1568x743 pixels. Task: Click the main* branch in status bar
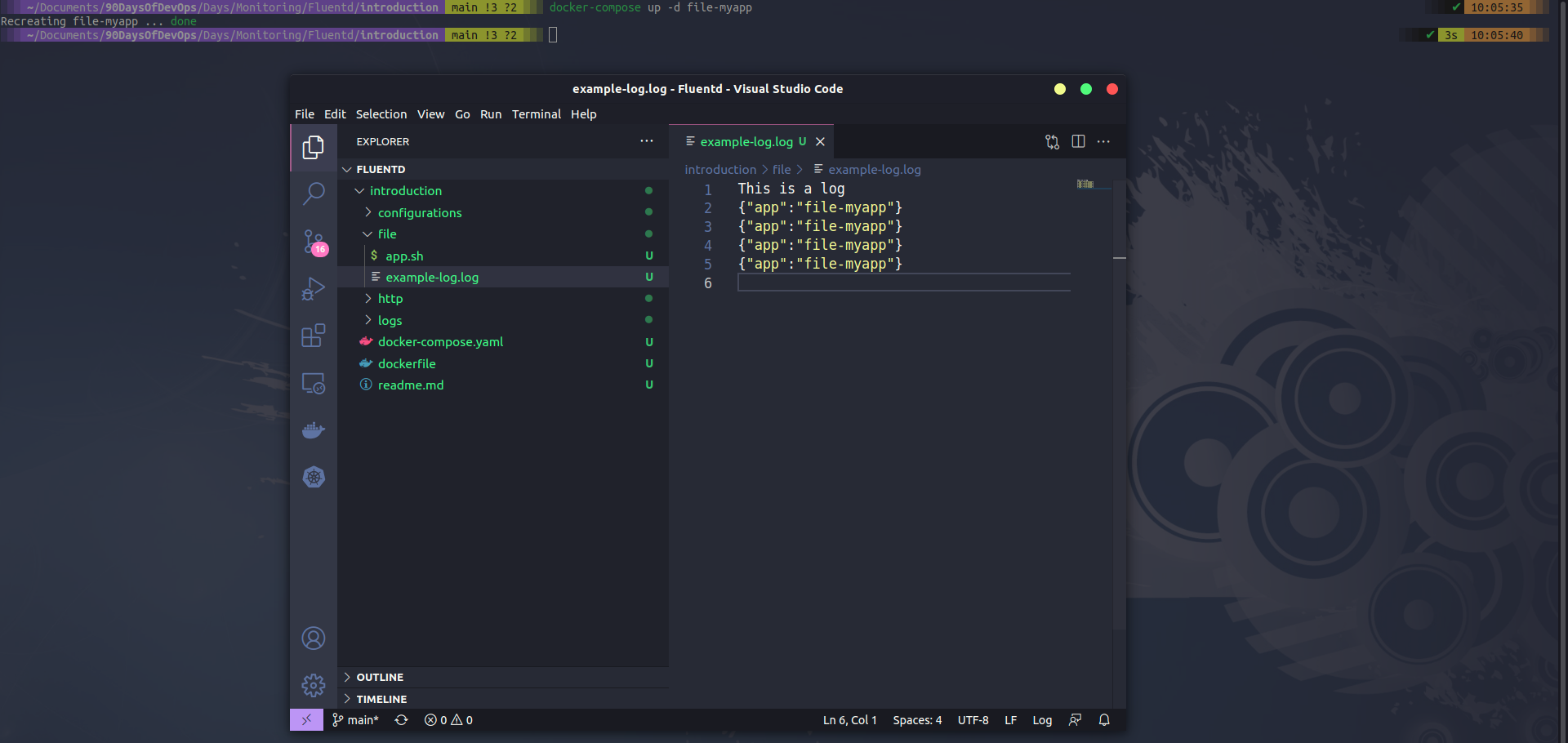coord(355,720)
